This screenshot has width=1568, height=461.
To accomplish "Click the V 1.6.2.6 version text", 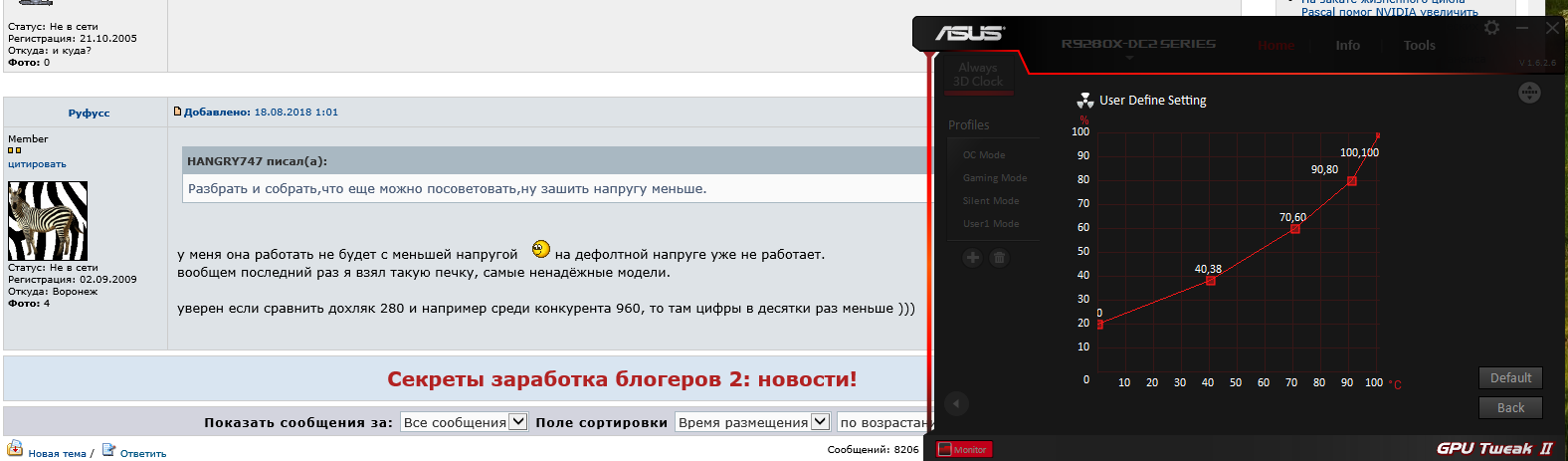I will [x=1537, y=63].
